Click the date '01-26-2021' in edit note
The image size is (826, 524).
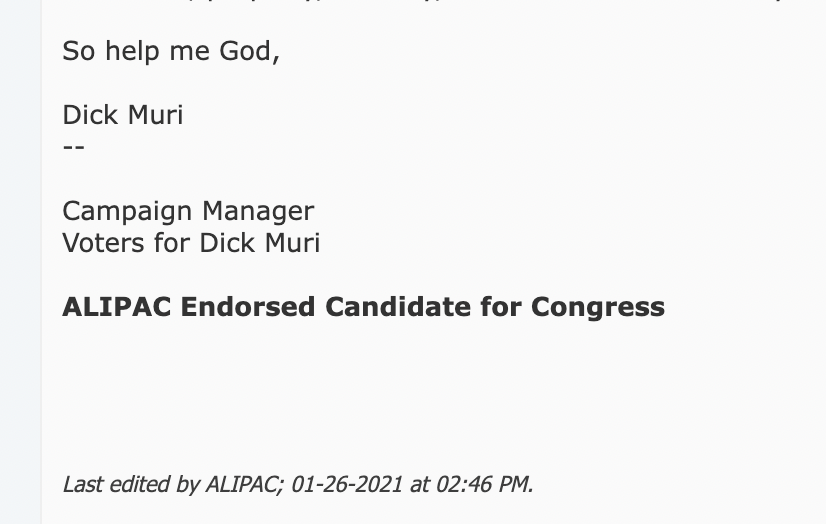[347, 484]
